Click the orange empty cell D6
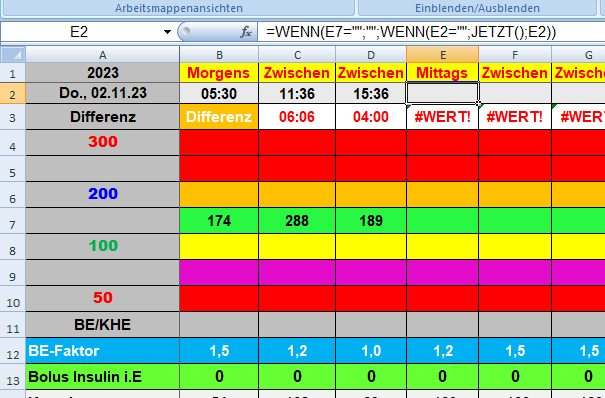605x398 pixels. [x=371, y=195]
